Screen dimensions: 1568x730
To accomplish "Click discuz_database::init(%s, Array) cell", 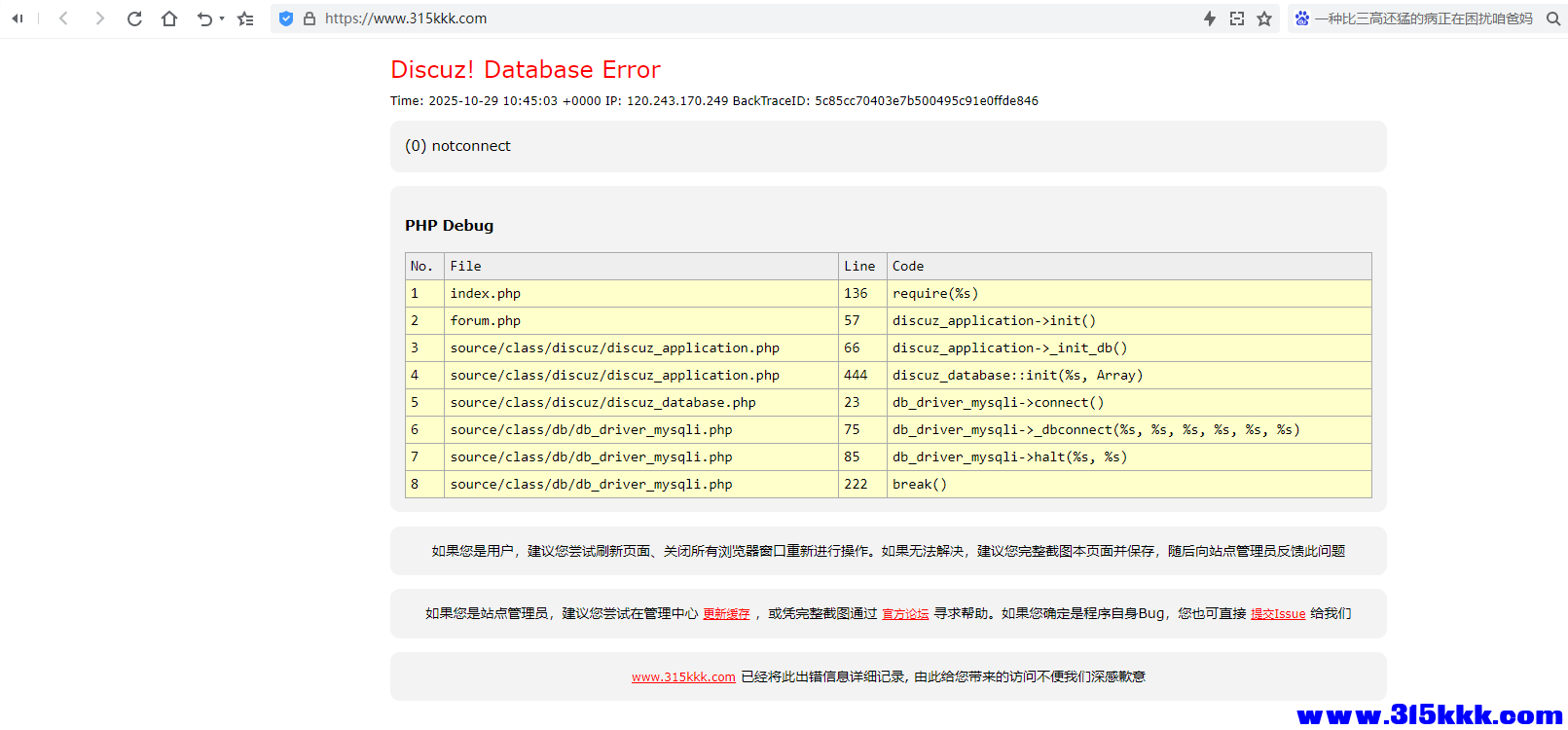I will tap(1129, 376).
